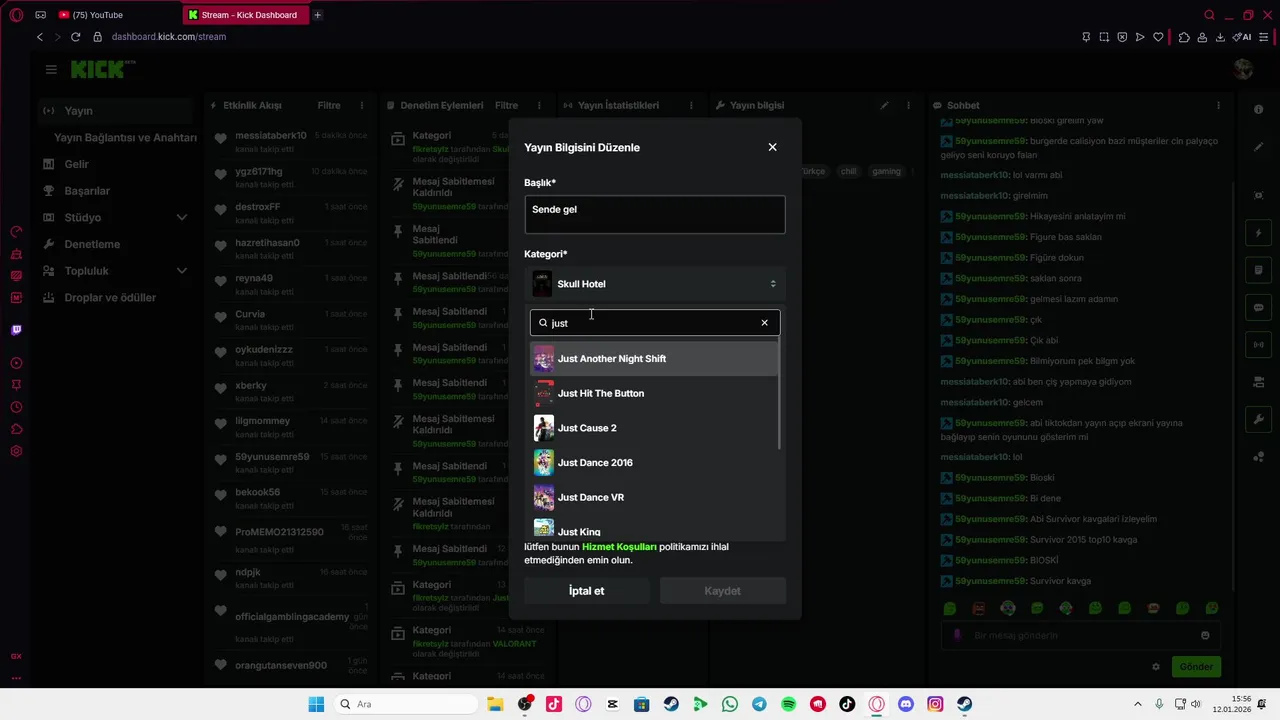Open WhatsApp from taskbar

point(729,704)
